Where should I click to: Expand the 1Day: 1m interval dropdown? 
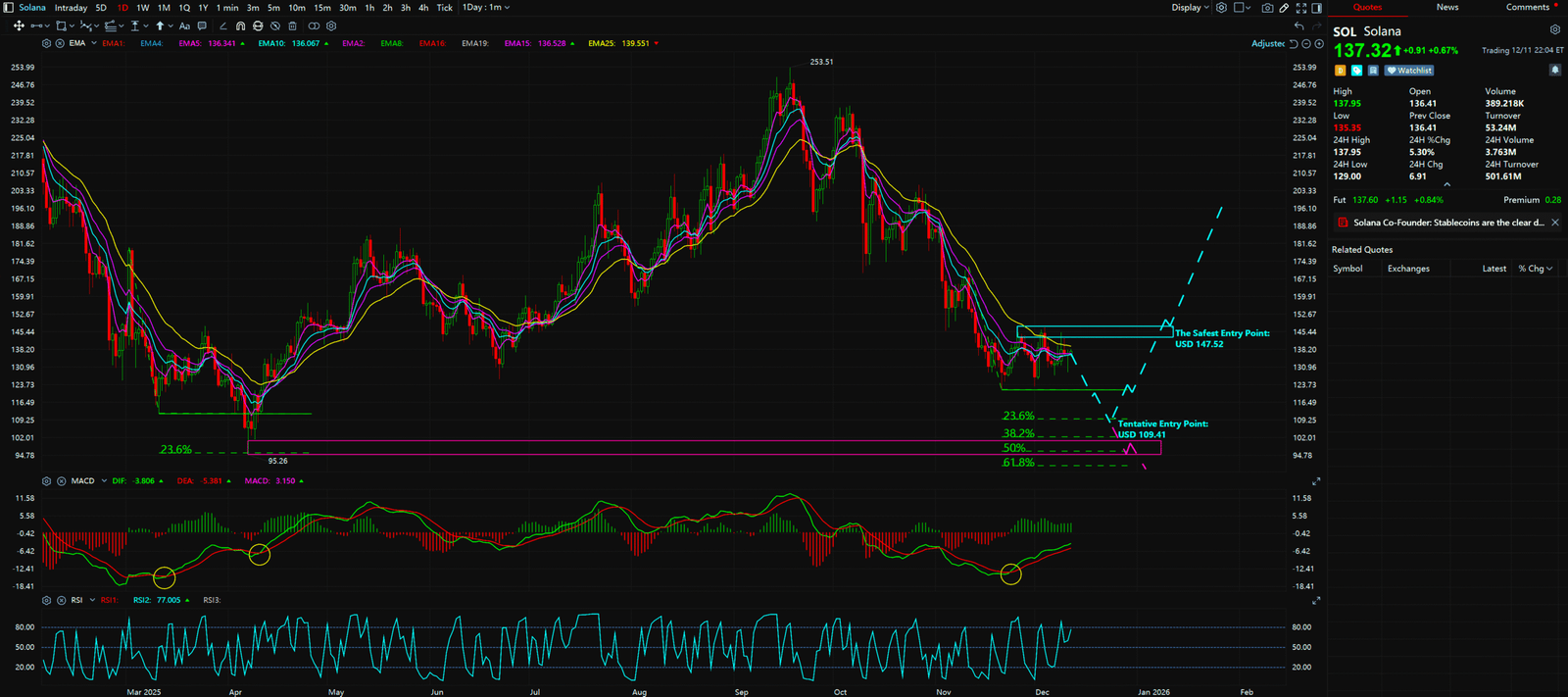pyautogui.click(x=486, y=8)
